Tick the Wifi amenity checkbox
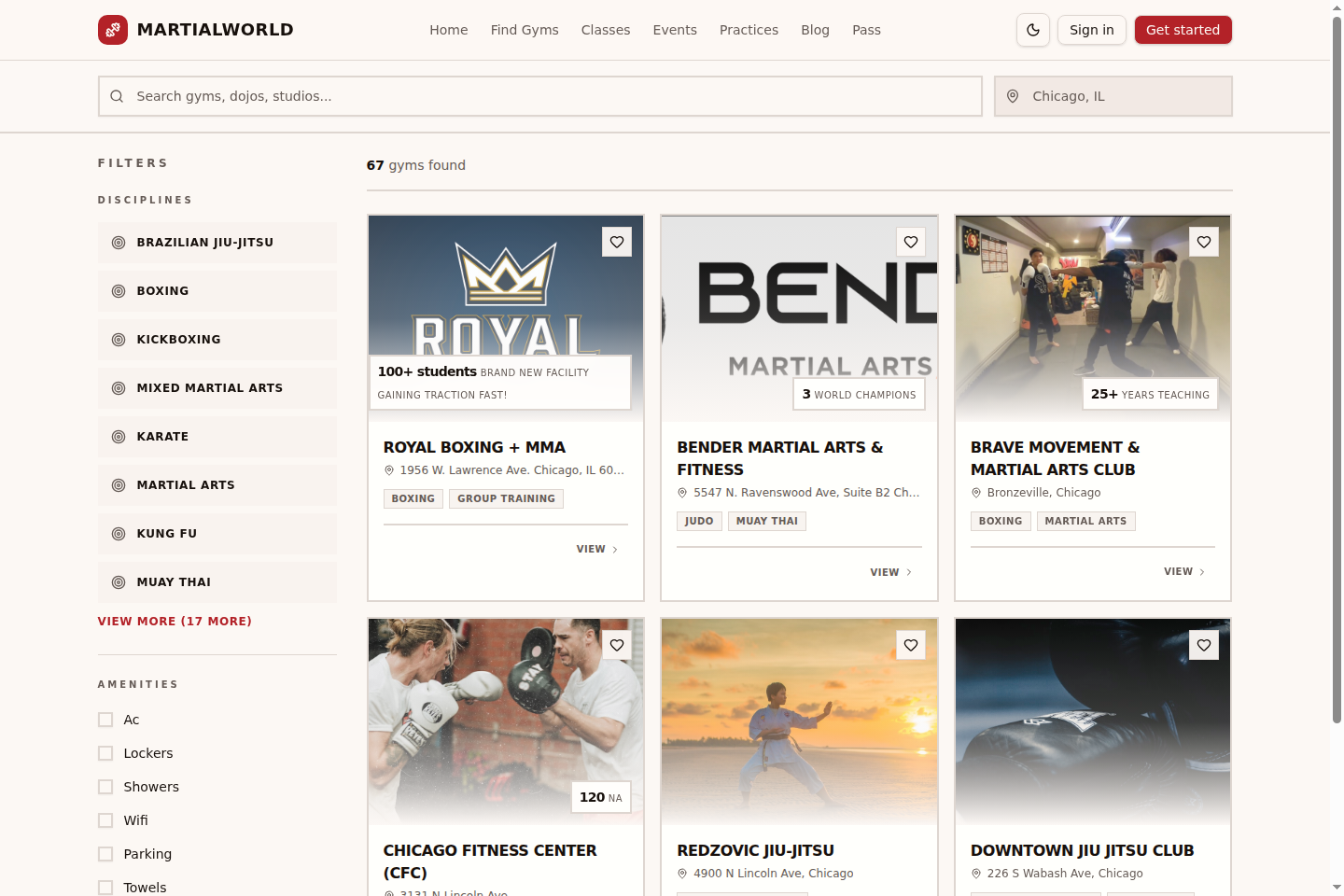Screen dimensions: 1344x896 point(105,820)
